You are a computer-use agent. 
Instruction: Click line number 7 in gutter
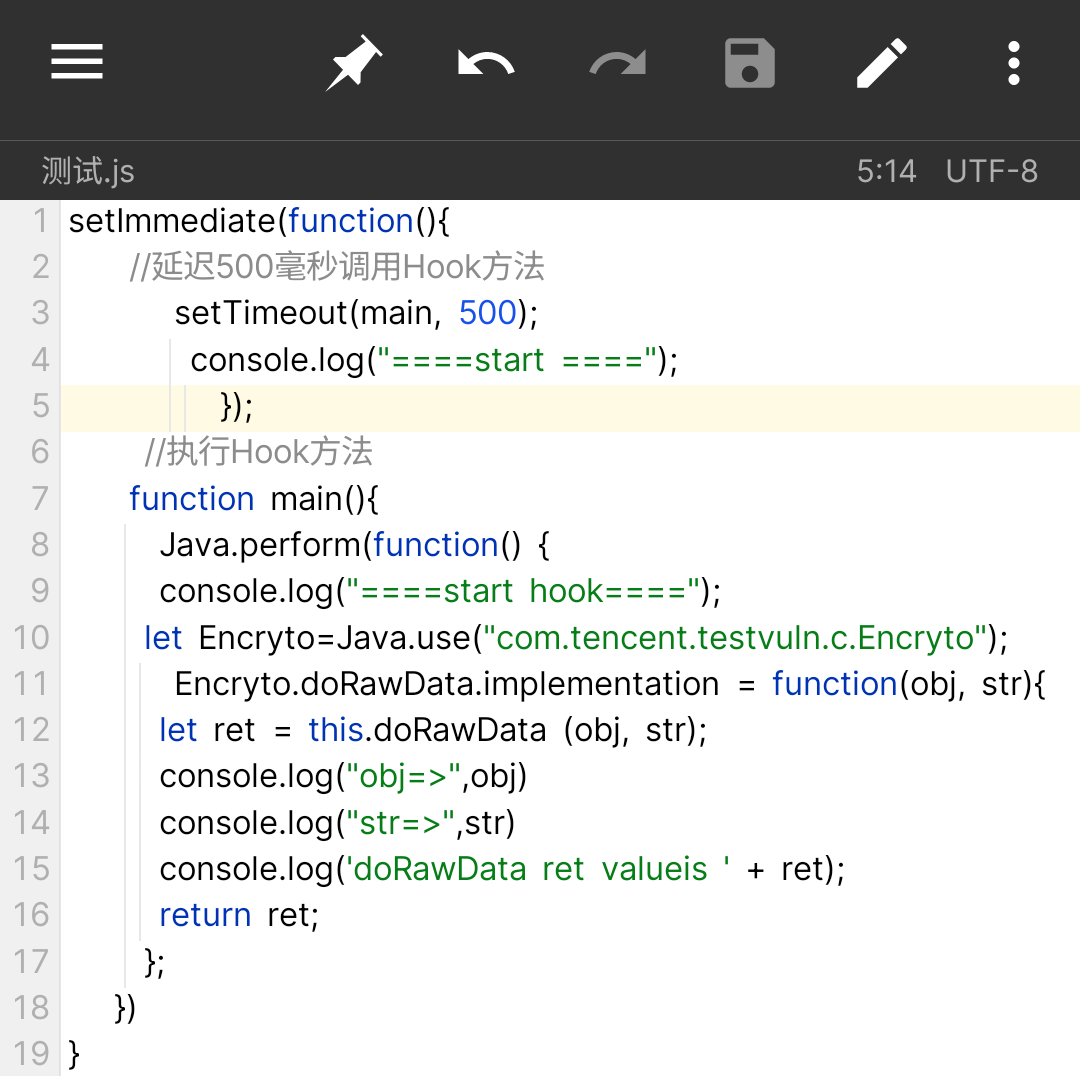click(40, 498)
